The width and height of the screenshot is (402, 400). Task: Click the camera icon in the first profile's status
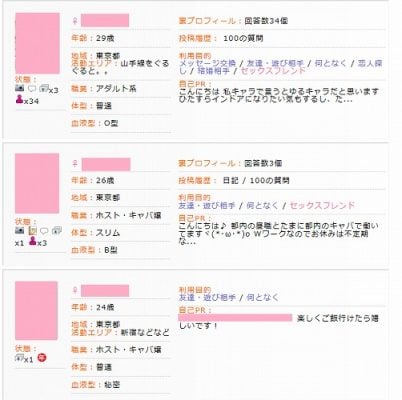20,89
